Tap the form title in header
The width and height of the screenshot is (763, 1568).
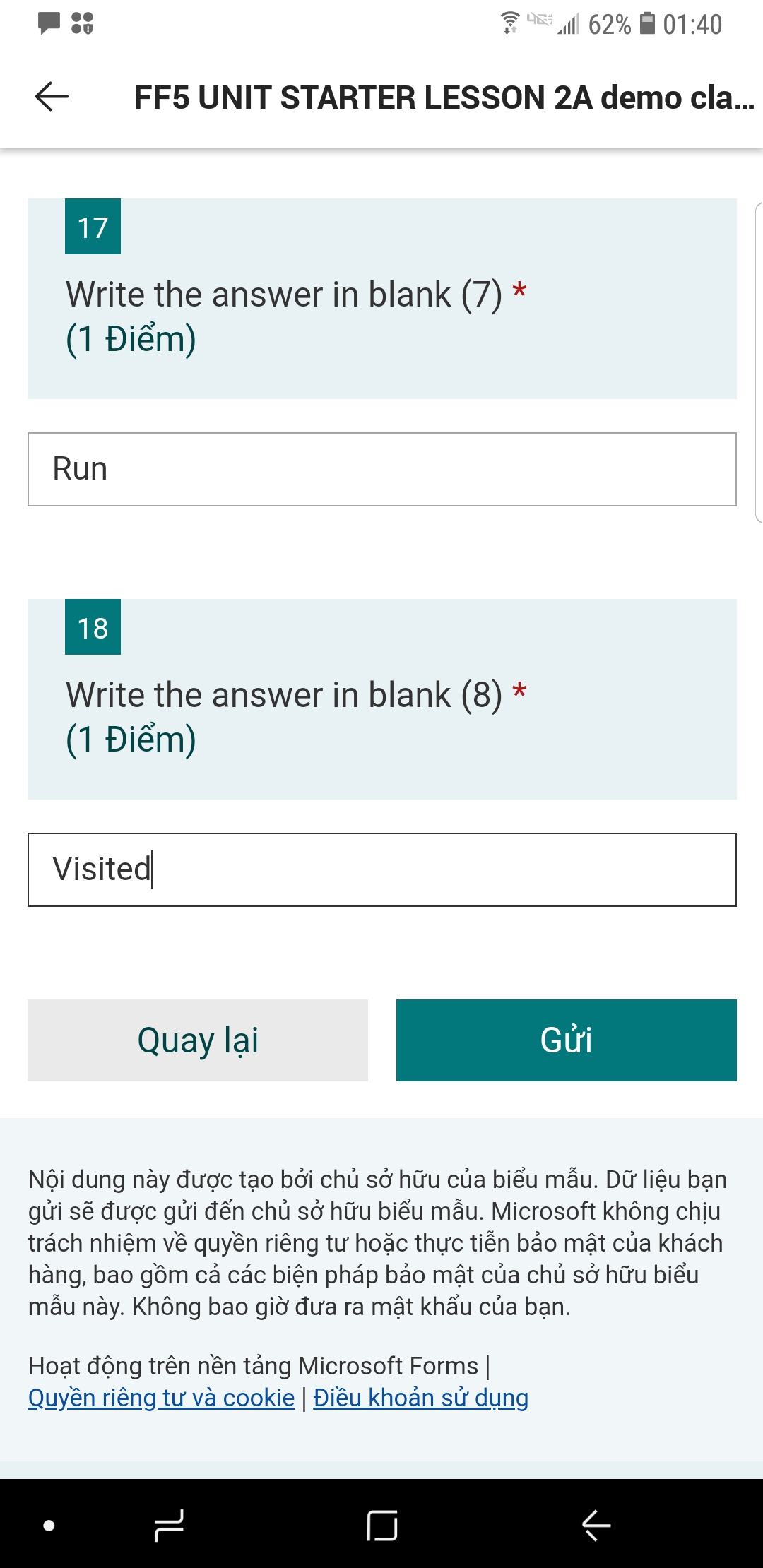point(444,97)
